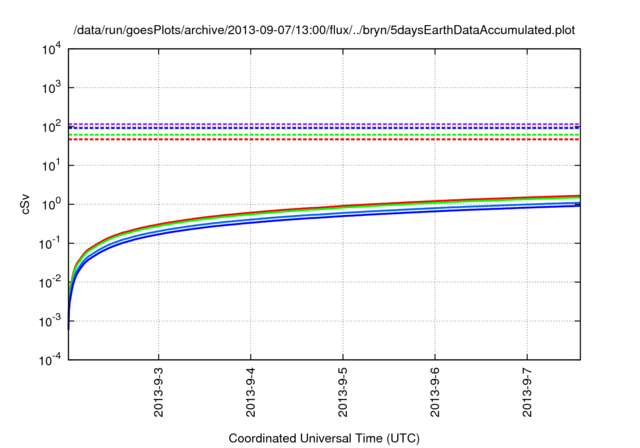Click the 2013-9-5 date tick label
The width and height of the screenshot is (640, 448).
coord(343,392)
